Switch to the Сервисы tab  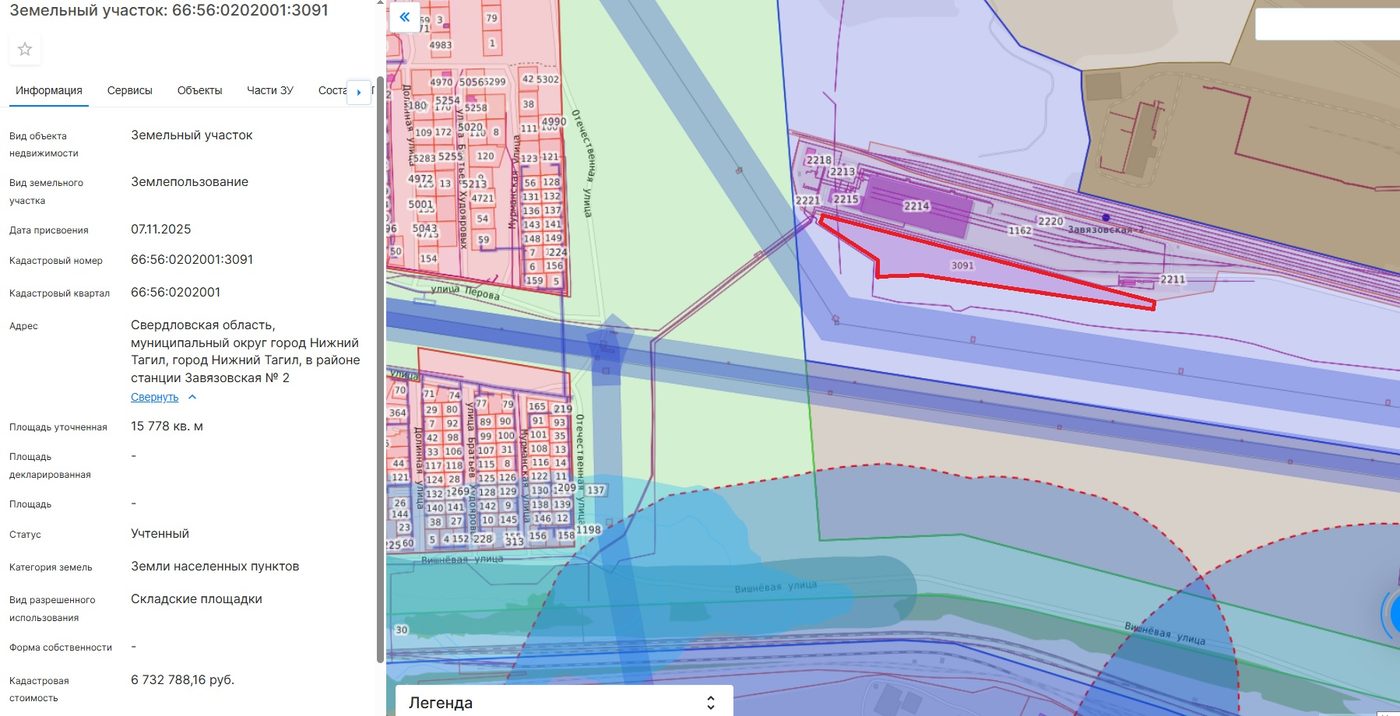point(130,90)
